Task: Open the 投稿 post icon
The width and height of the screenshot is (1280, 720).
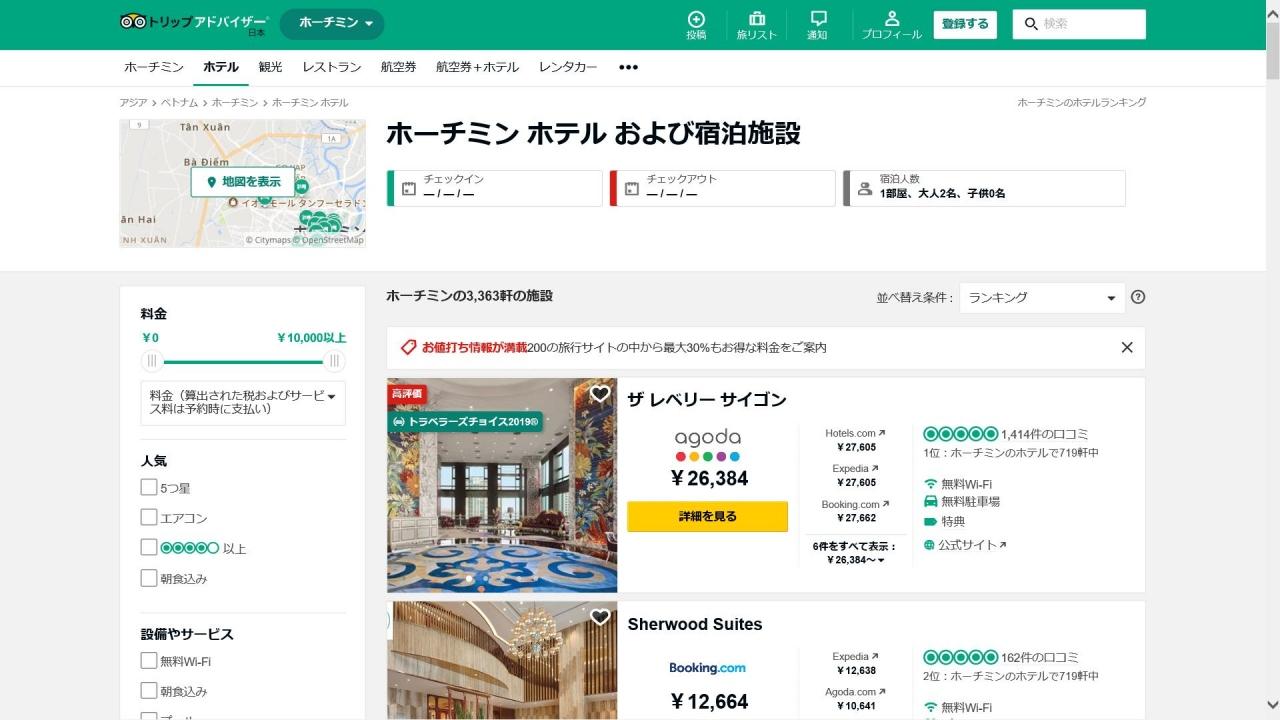Action: (x=696, y=19)
